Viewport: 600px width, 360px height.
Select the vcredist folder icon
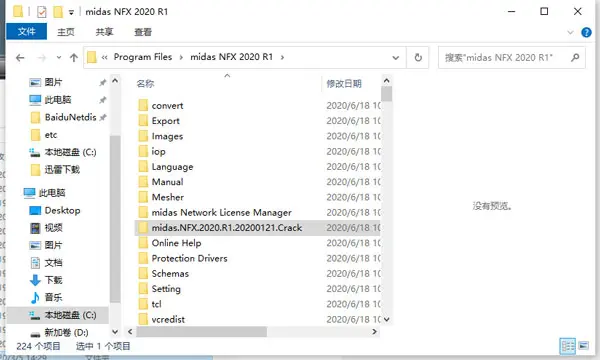143,319
